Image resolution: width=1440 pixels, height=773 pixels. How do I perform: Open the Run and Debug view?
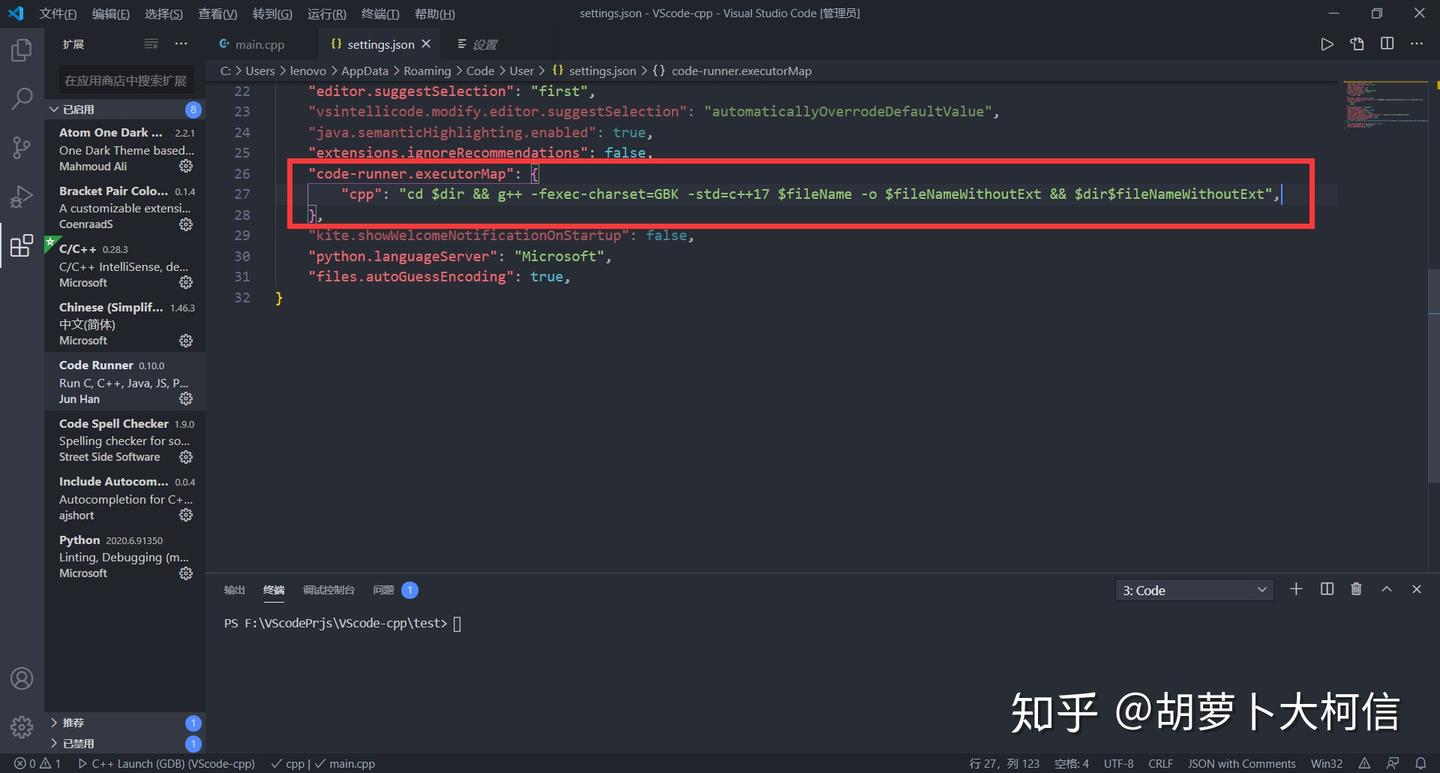[21, 196]
